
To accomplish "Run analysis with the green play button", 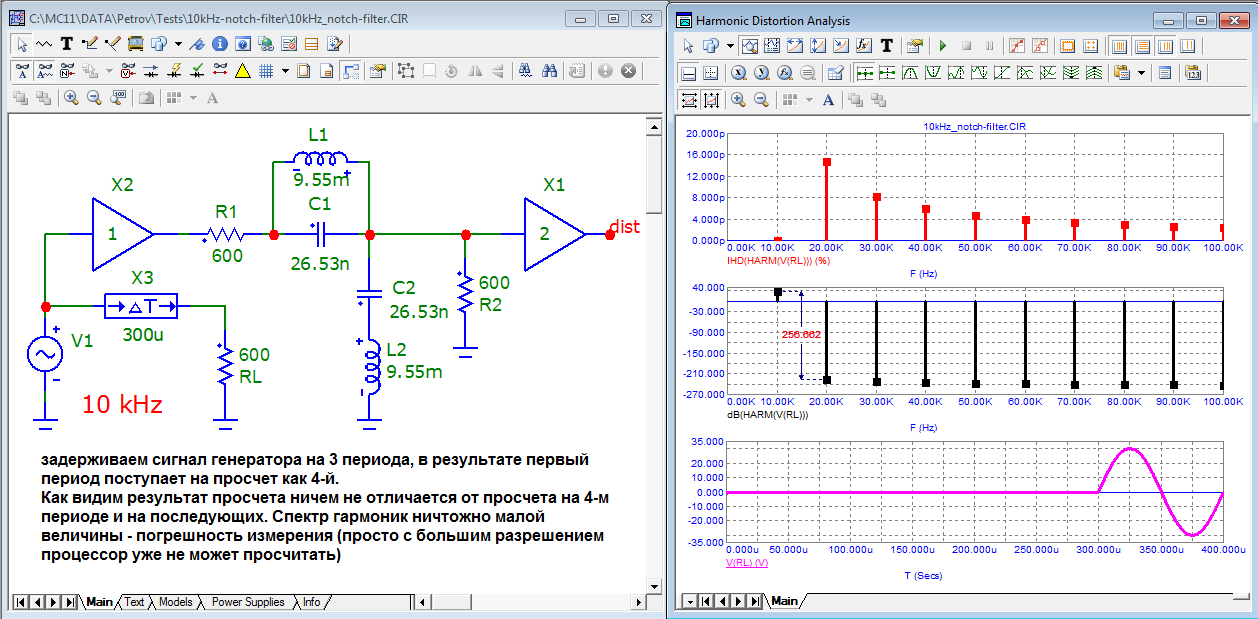I will coord(942,46).
